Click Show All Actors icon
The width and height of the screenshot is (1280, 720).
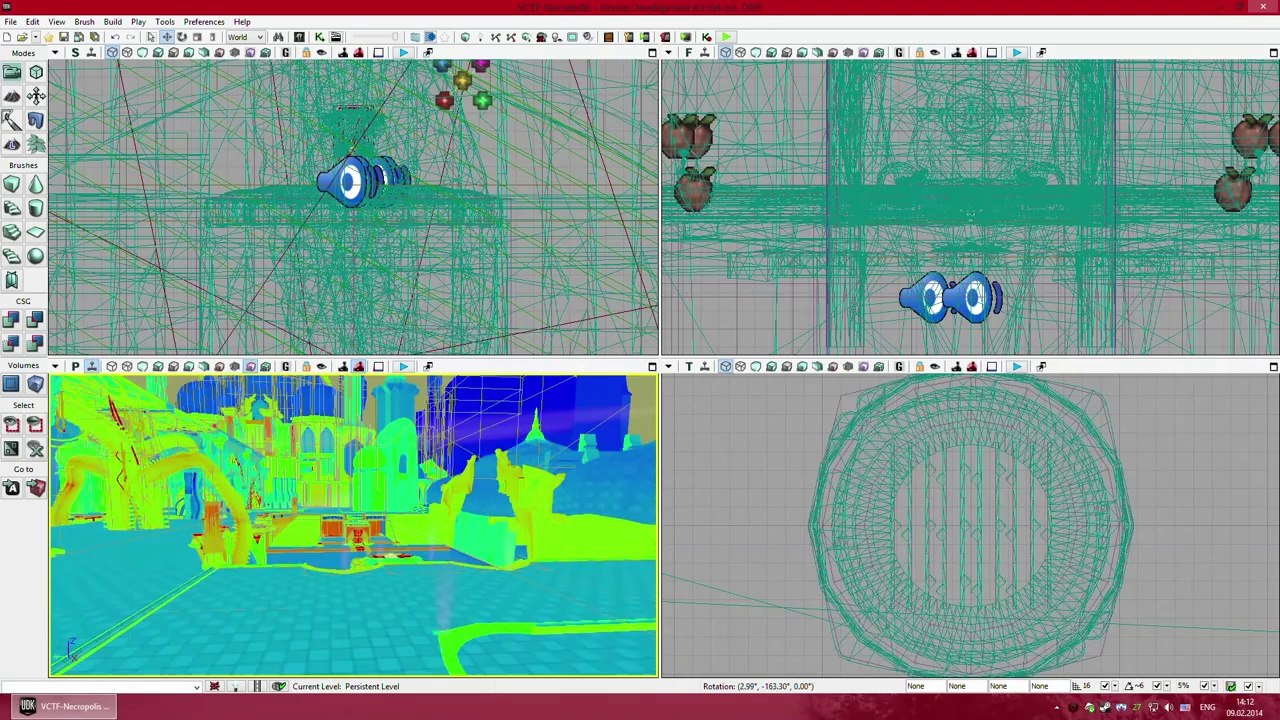pos(36,448)
